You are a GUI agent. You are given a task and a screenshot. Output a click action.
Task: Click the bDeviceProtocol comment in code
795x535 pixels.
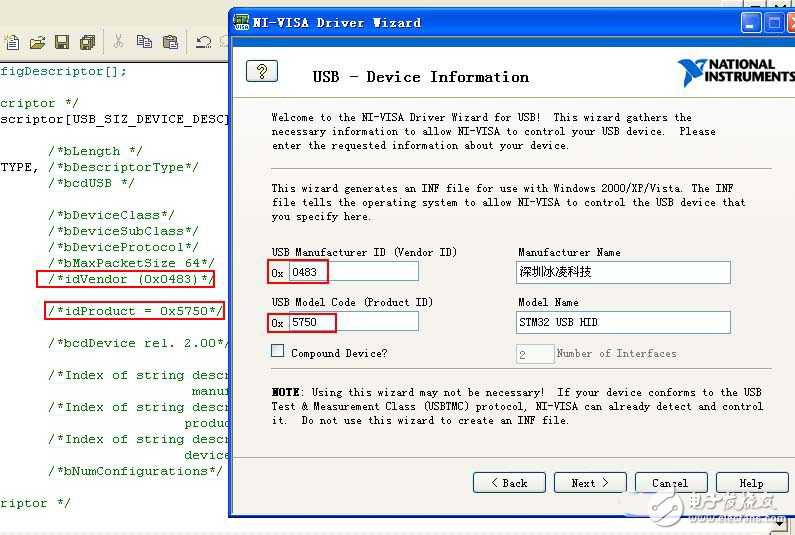(123, 247)
